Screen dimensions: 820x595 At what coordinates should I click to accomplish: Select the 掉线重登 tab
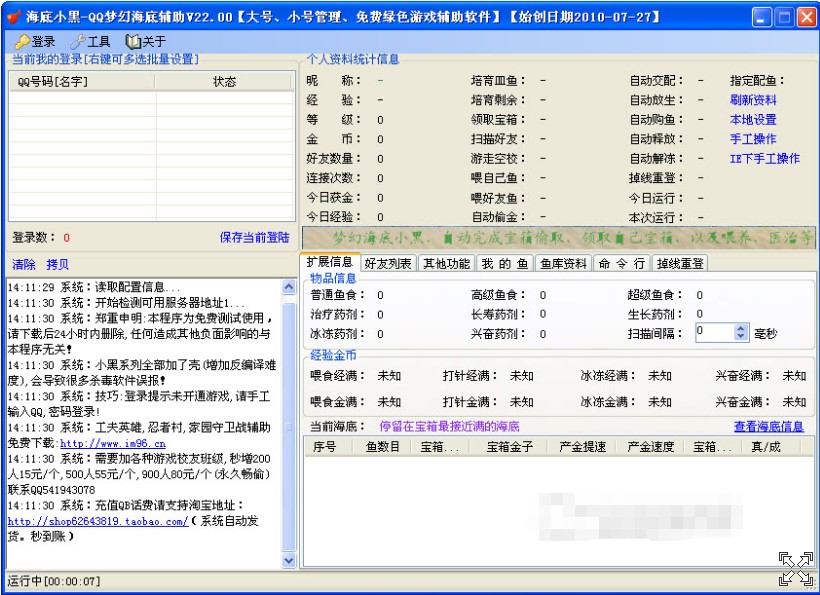click(x=680, y=264)
